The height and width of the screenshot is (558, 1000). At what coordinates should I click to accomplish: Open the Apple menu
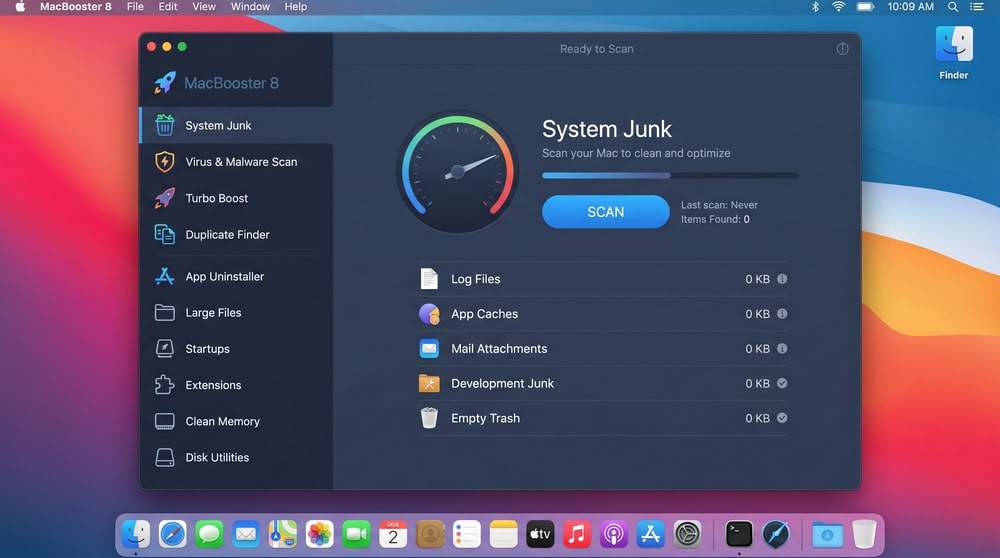20,6
